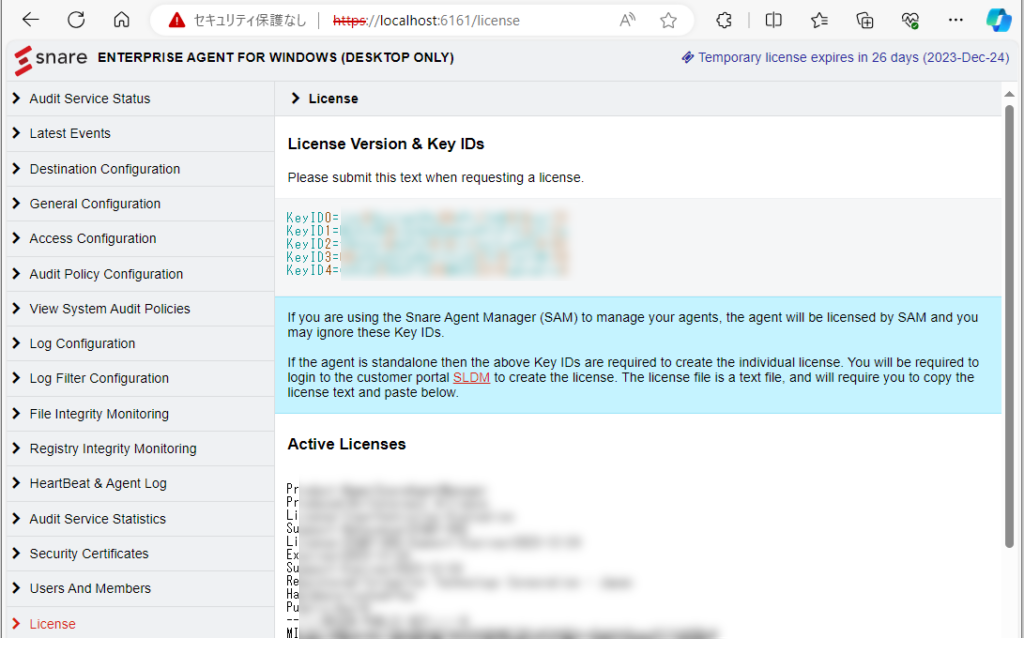This screenshot has width=1024, height=648.
Task: Click the address bar URL field
Action: point(426,21)
